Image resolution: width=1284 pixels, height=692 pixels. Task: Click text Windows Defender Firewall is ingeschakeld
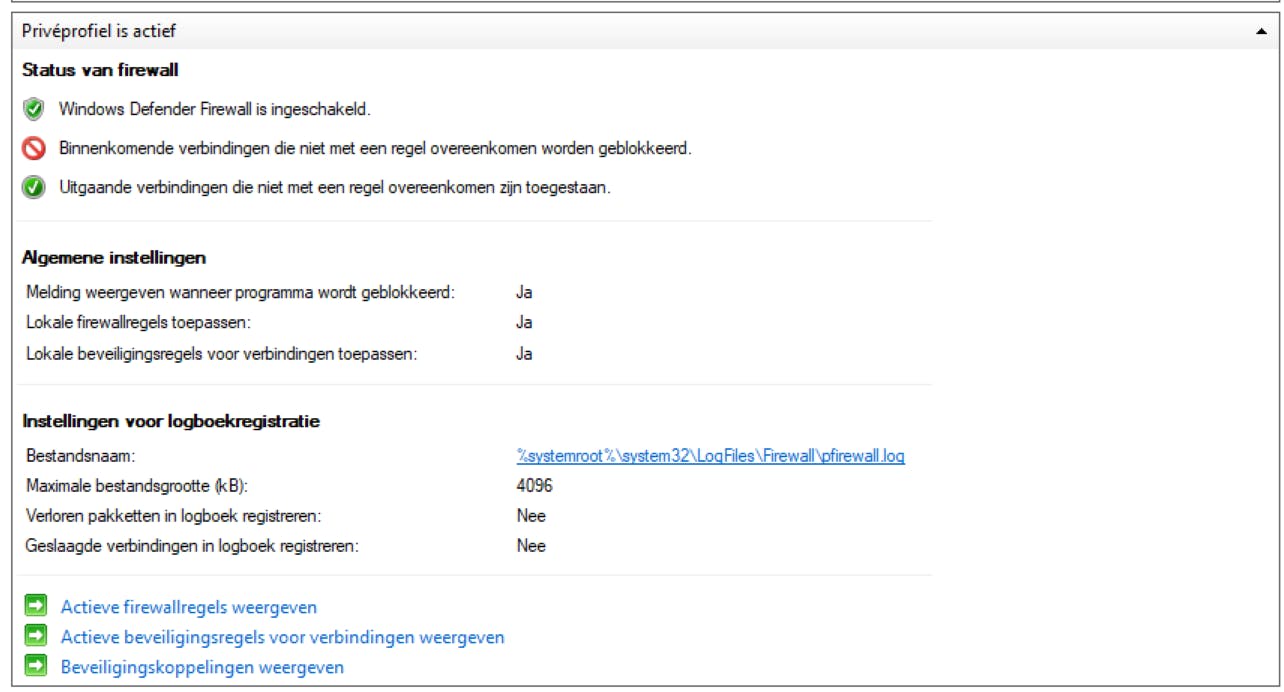(215, 109)
